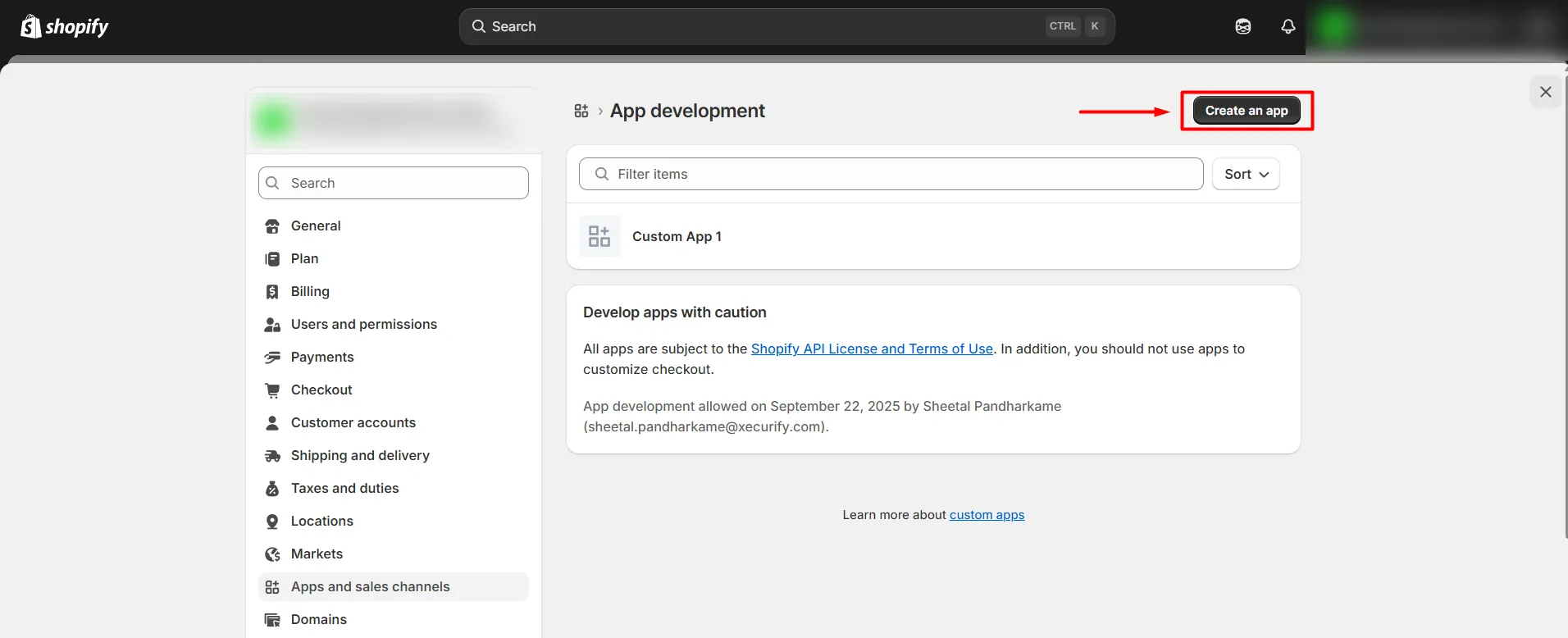Open the Custom App 1 entry
The image size is (1568, 638).
pos(933,236)
